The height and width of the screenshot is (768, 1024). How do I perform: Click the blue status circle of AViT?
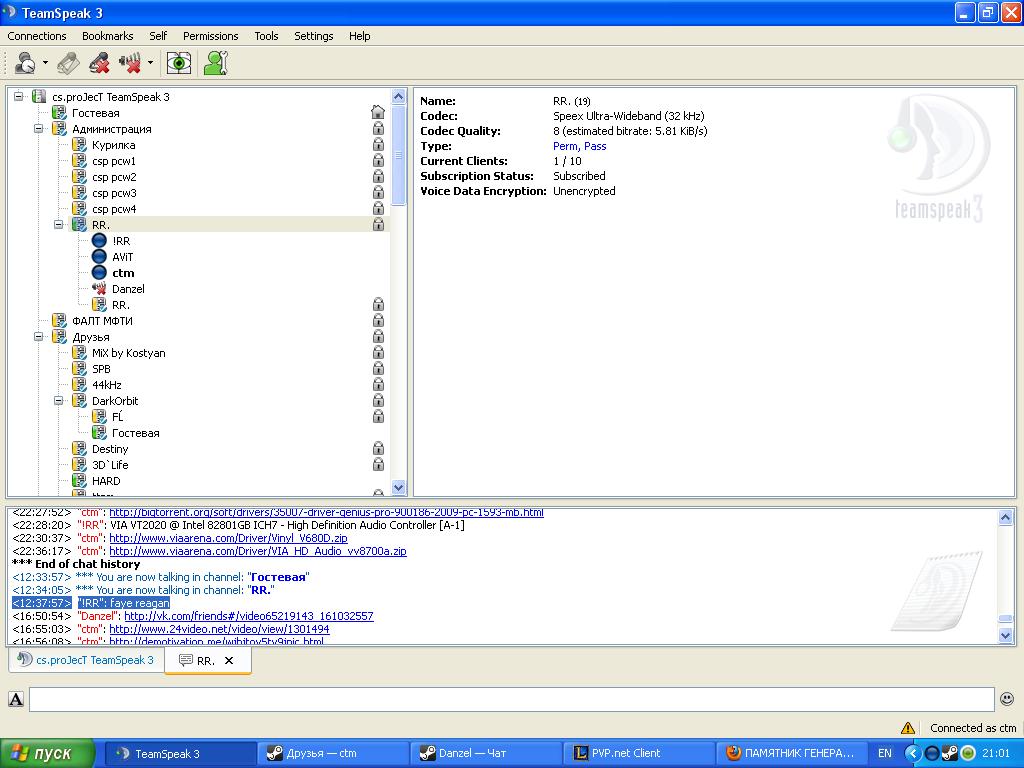coord(99,257)
